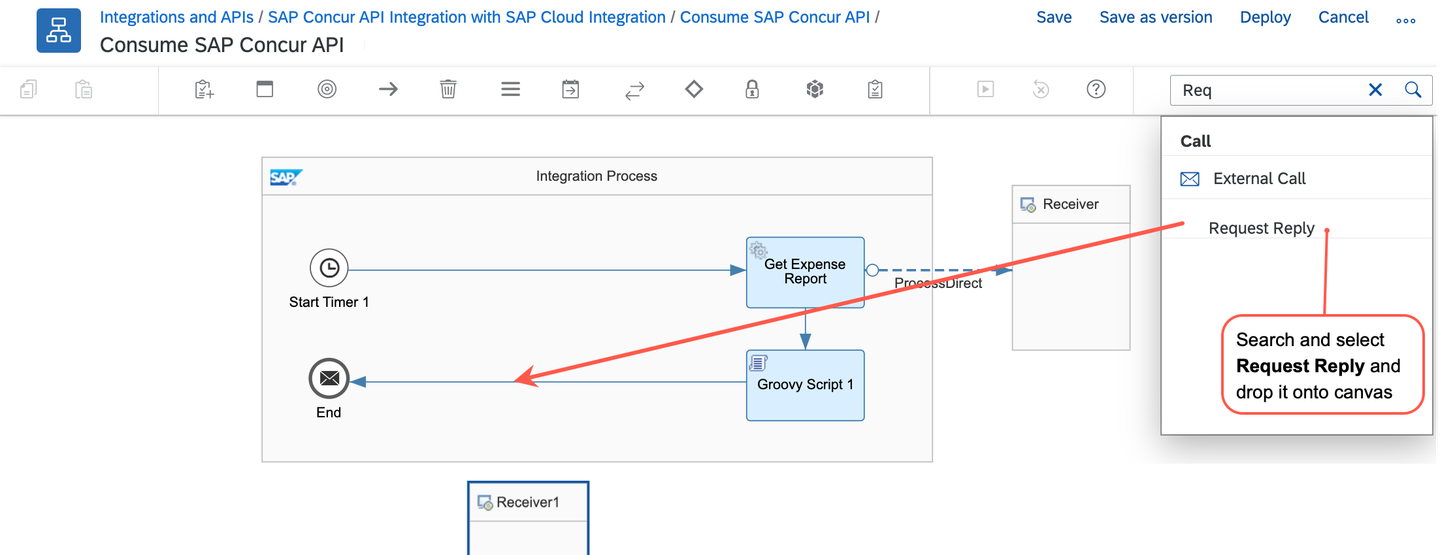This screenshot has width=1440, height=555.
Task: Clear the search field with X
Action: click(1375, 90)
